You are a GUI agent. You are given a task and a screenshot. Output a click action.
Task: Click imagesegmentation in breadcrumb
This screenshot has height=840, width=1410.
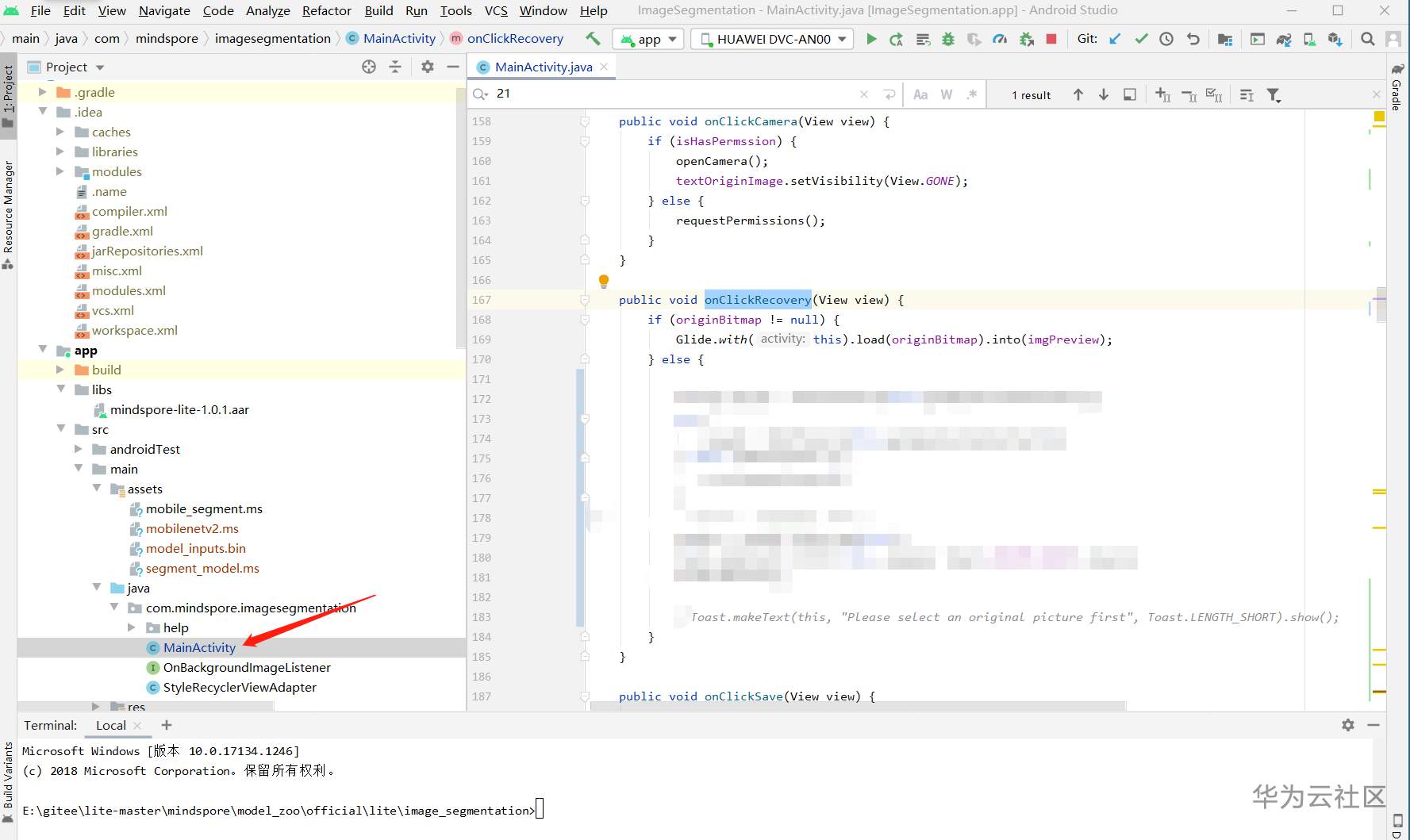coord(272,38)
